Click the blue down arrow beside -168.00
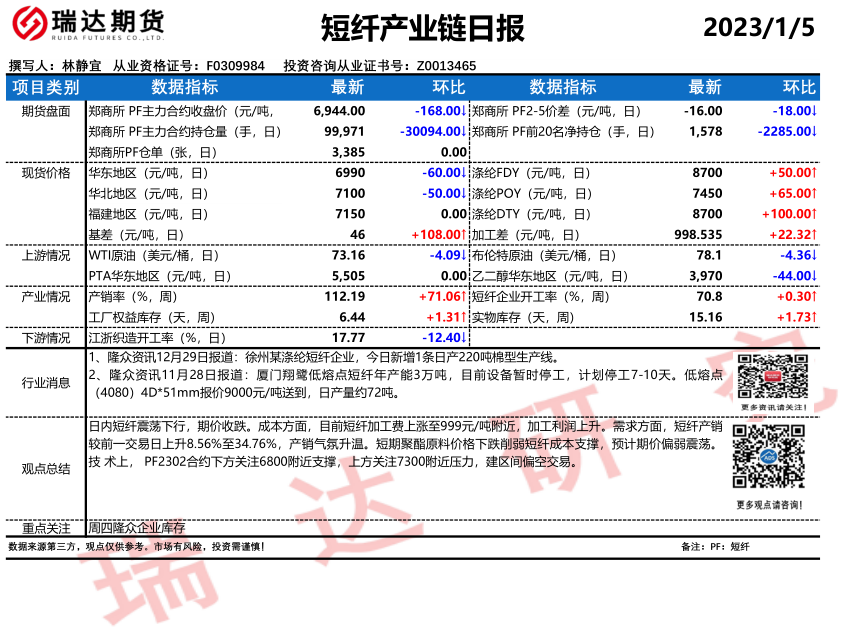The width and height of the screenshot is (843, 631). (x=464, y=112)
